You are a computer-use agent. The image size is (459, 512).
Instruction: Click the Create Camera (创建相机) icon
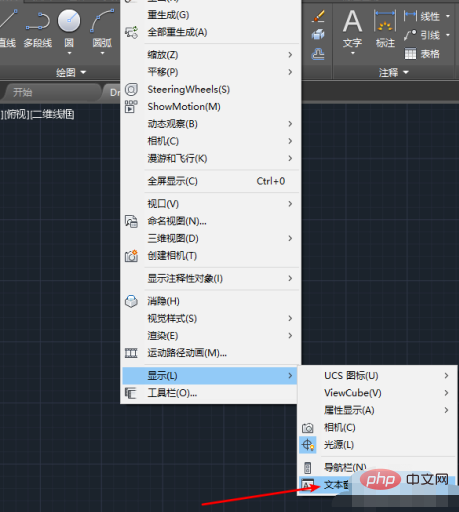tap(131, 256)
